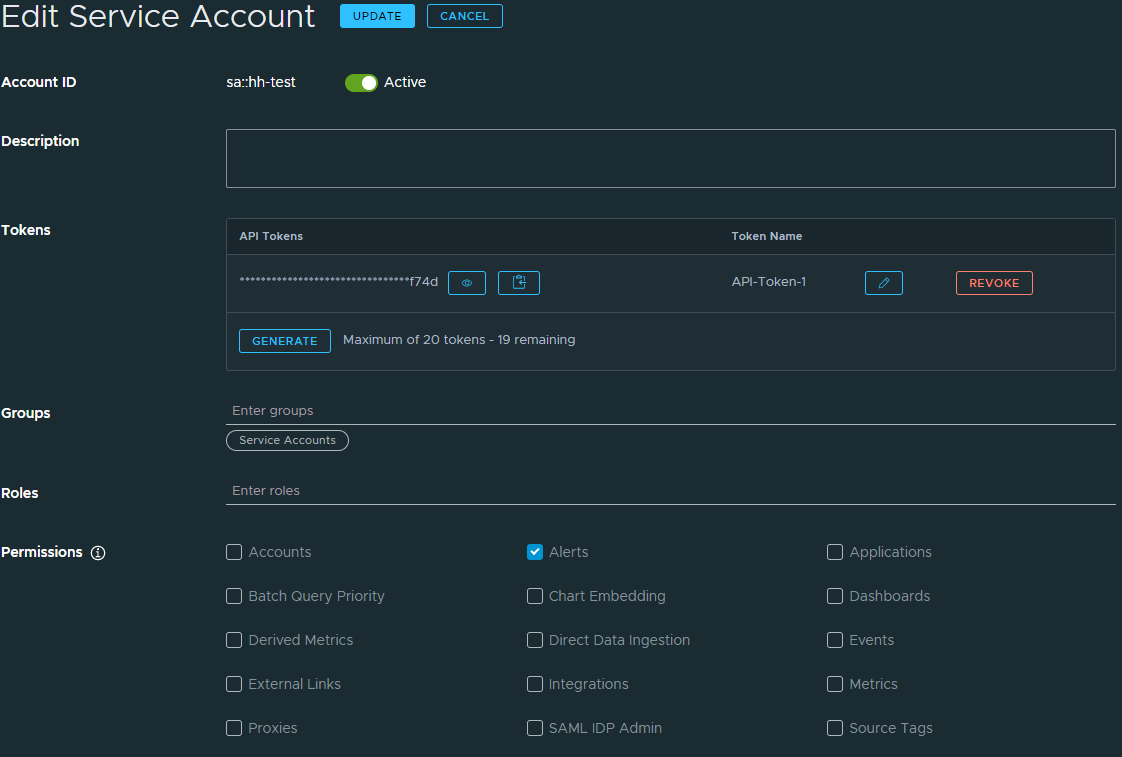The height and width of the screenshot is (757, 1122).
Task: Open the Enter groups field
Action: [670, 411]
